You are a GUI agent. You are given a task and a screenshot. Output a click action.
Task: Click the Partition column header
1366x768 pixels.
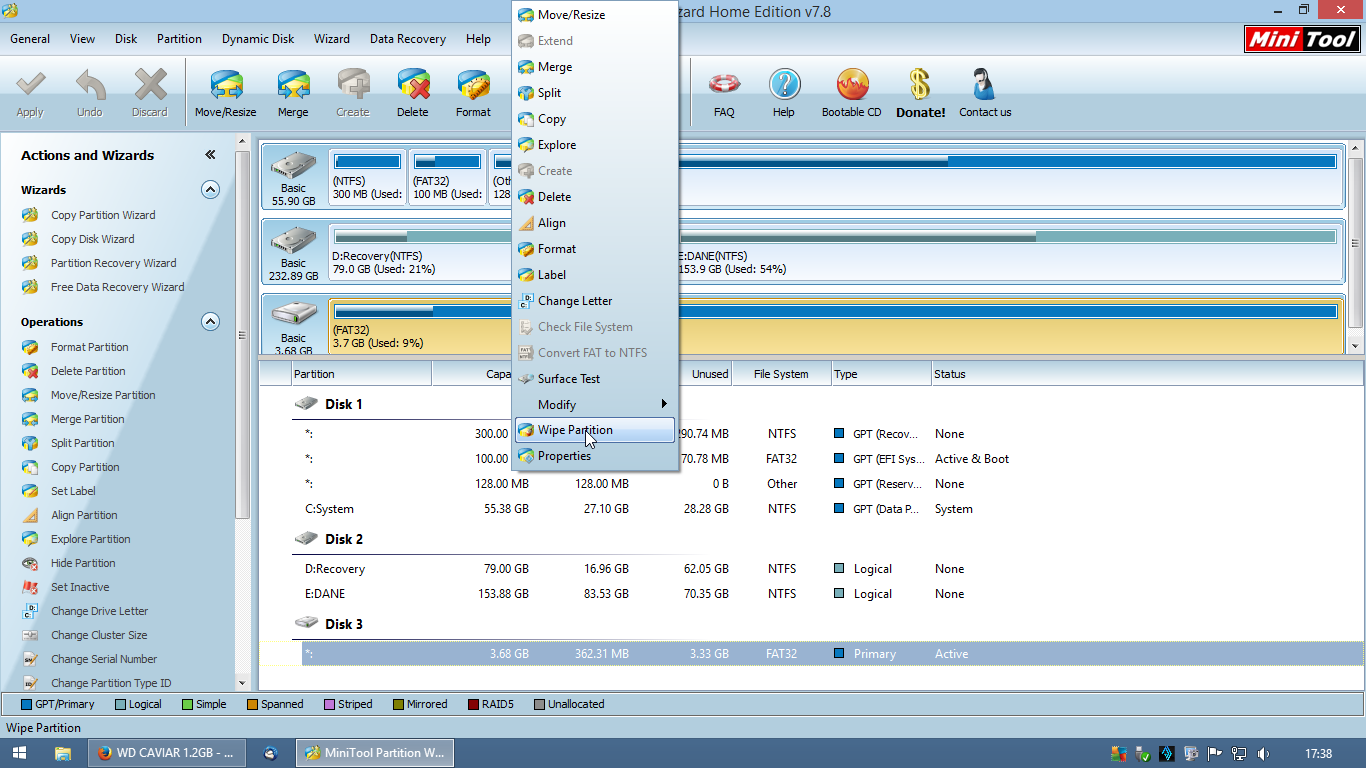coord(361,374)
